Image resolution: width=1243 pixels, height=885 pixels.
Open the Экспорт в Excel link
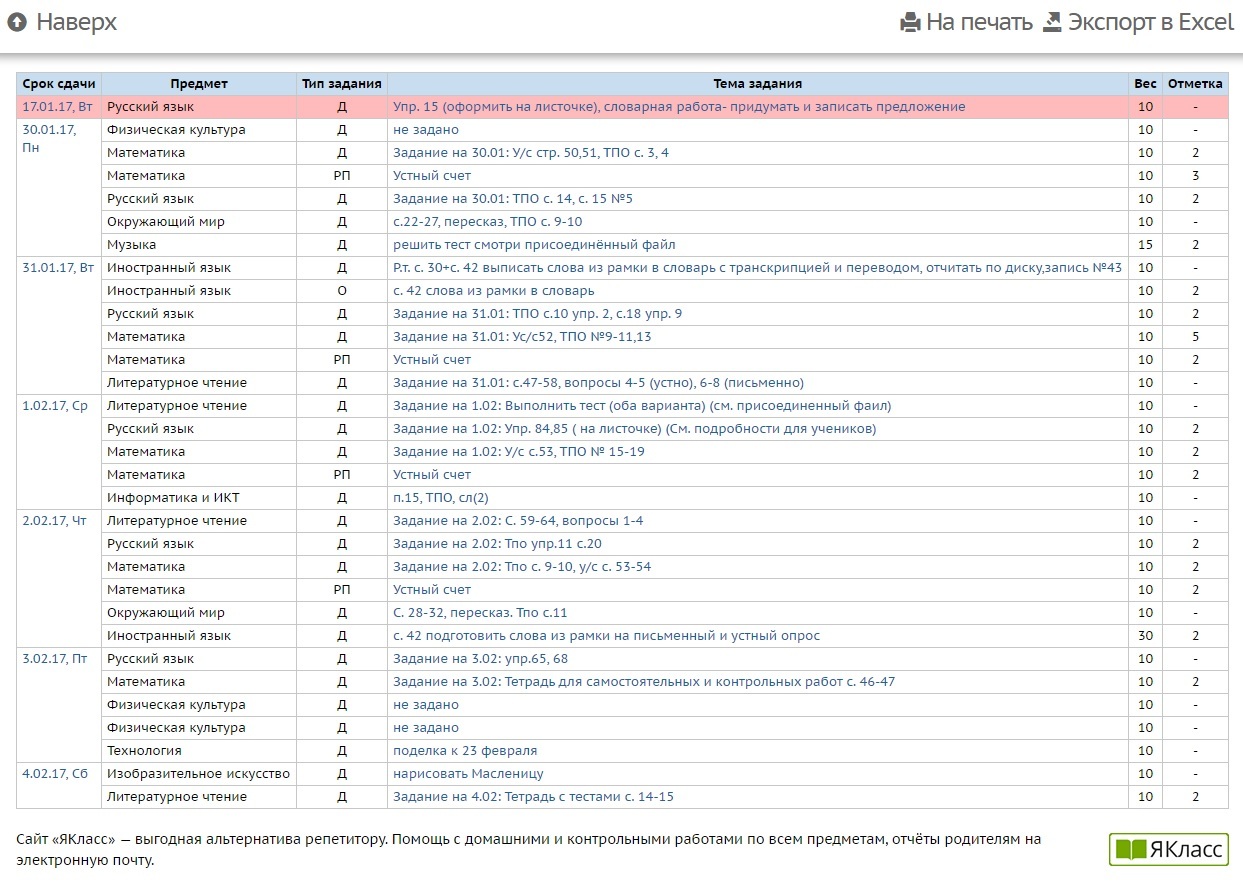click(1150, 22)
